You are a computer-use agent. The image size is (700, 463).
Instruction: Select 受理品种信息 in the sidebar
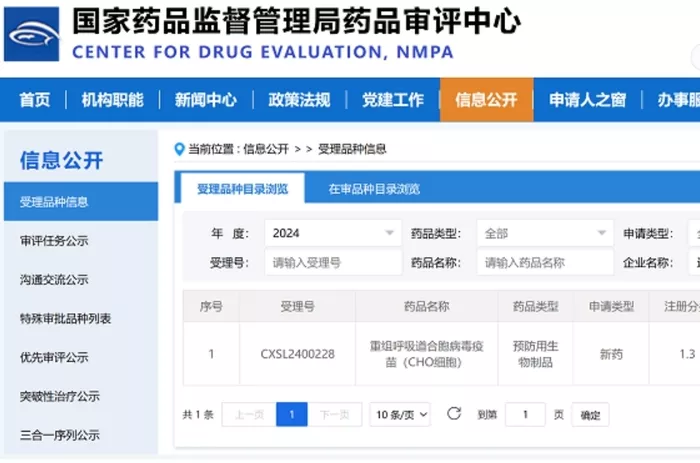pos(81,202)
